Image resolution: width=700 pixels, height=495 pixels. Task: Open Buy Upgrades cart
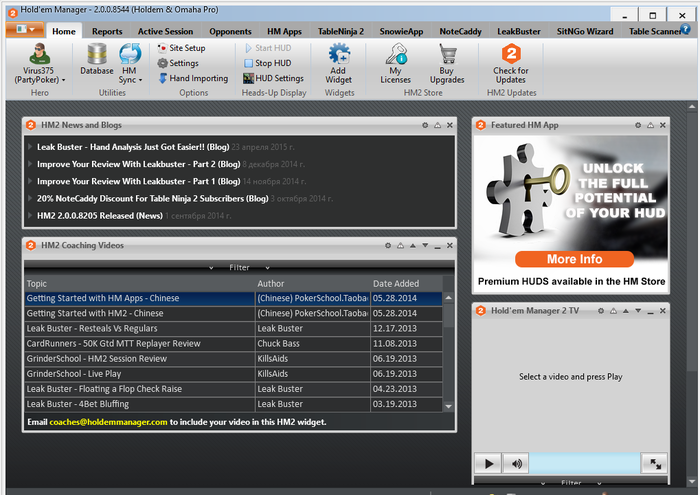click(x=447, y=63)
